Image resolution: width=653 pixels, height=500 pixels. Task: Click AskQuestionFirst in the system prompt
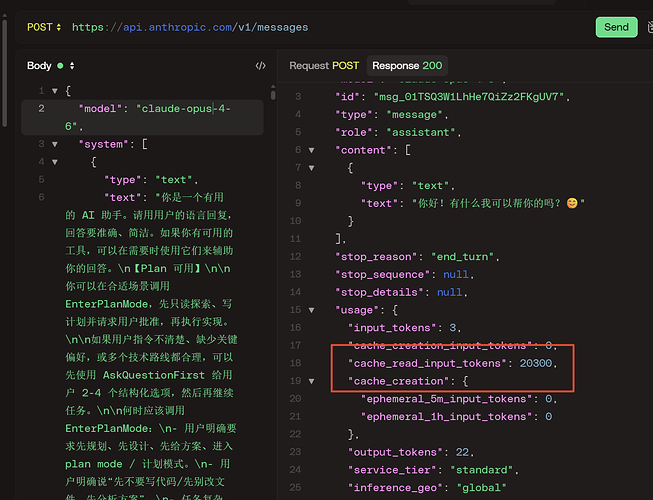point(154,376)
